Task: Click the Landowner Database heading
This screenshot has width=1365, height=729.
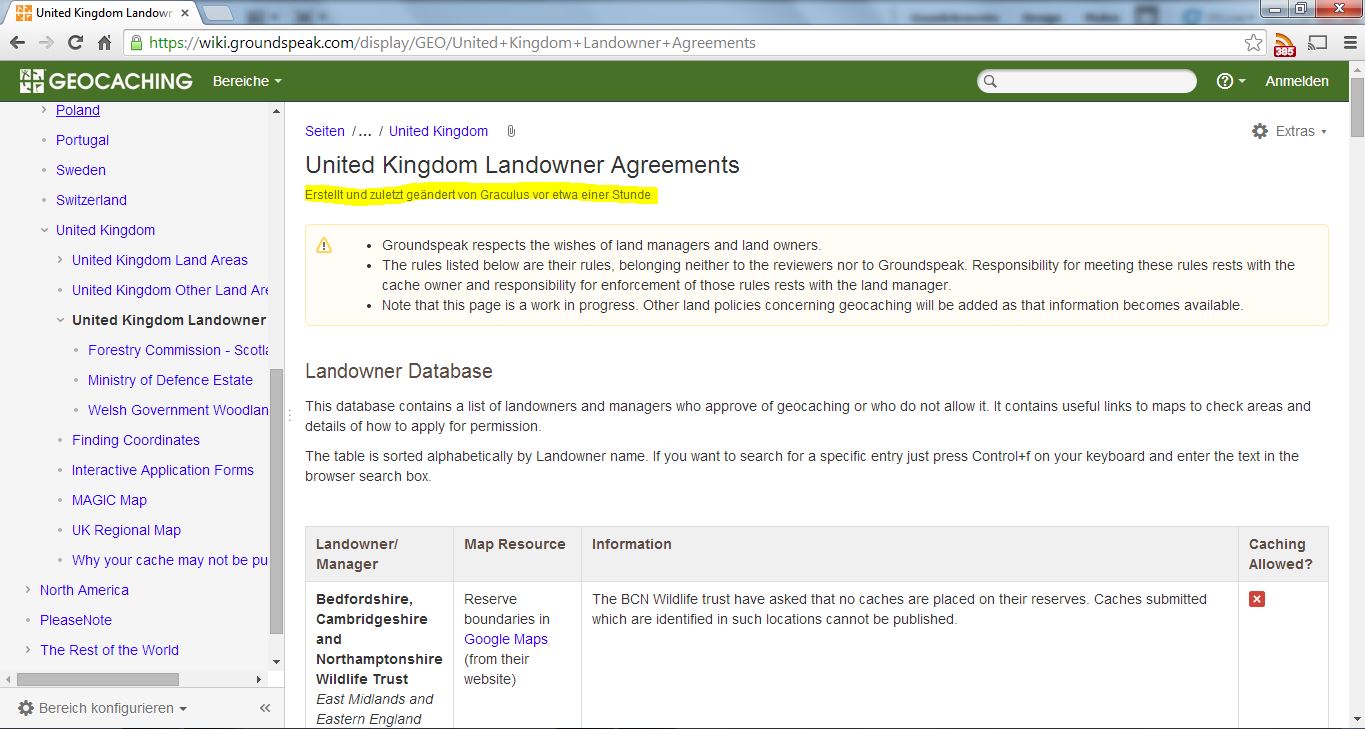Action: (399, 371)
